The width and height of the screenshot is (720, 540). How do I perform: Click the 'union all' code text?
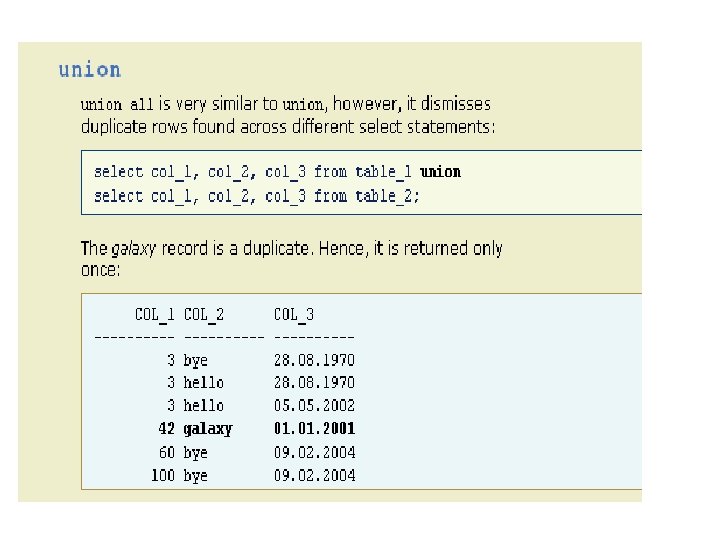116,104
